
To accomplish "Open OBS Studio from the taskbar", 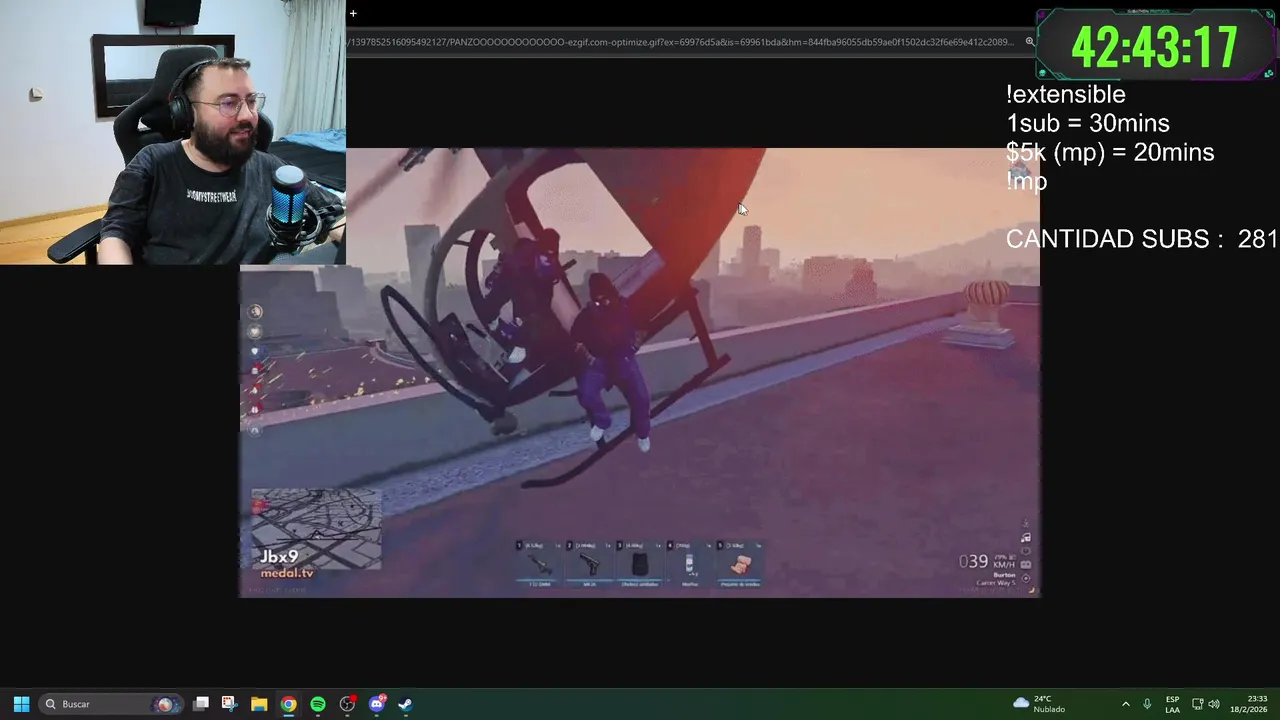I will pyautogui.click(x=347, y=704).
